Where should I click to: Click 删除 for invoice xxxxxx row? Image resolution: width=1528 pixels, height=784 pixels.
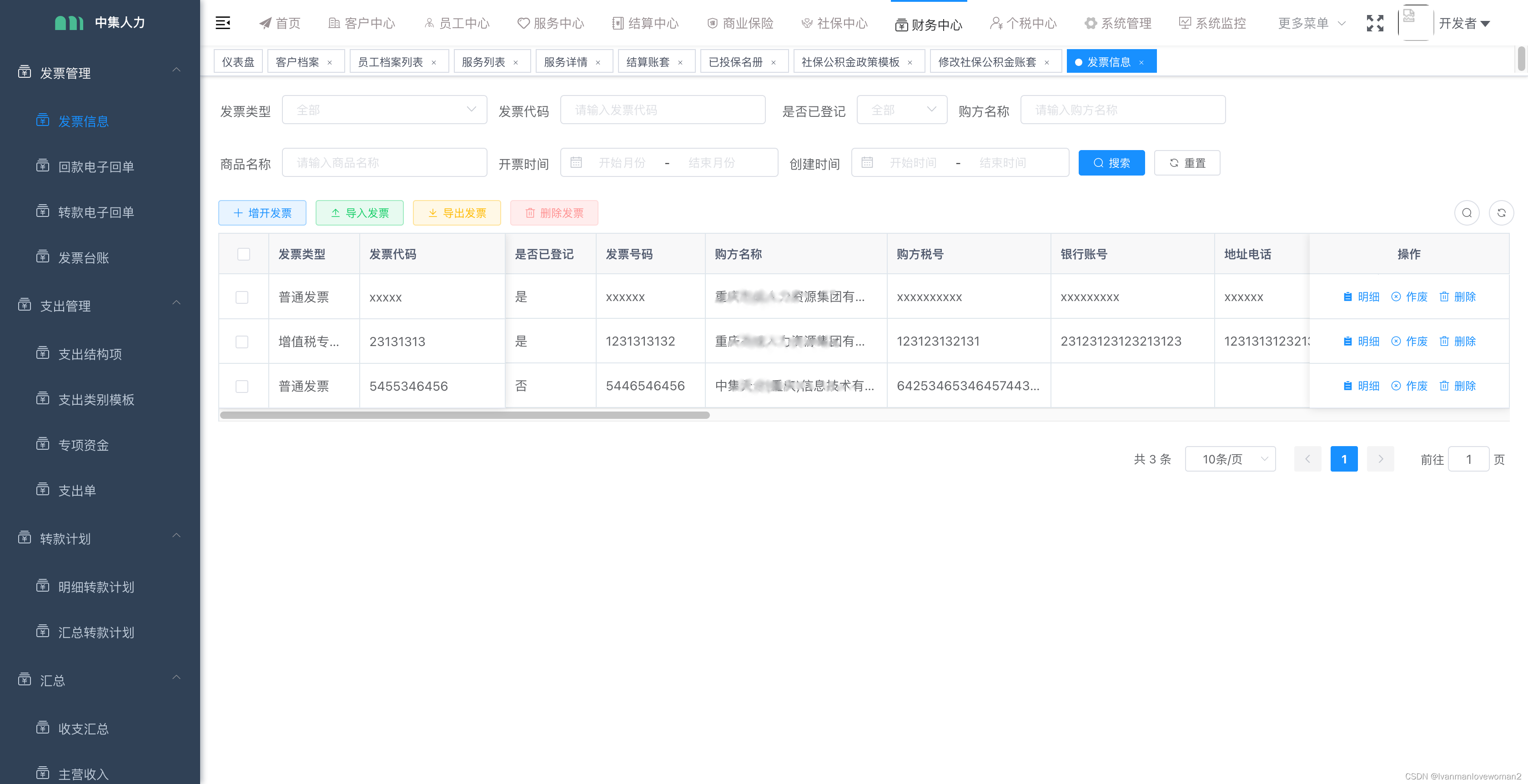pyautogui.click(x=1458, y=297)
